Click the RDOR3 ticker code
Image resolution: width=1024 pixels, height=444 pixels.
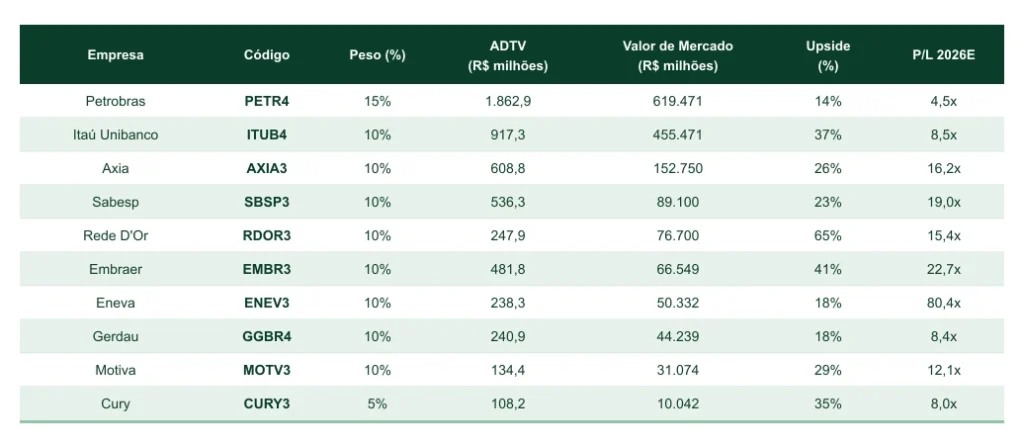[266, 236]
